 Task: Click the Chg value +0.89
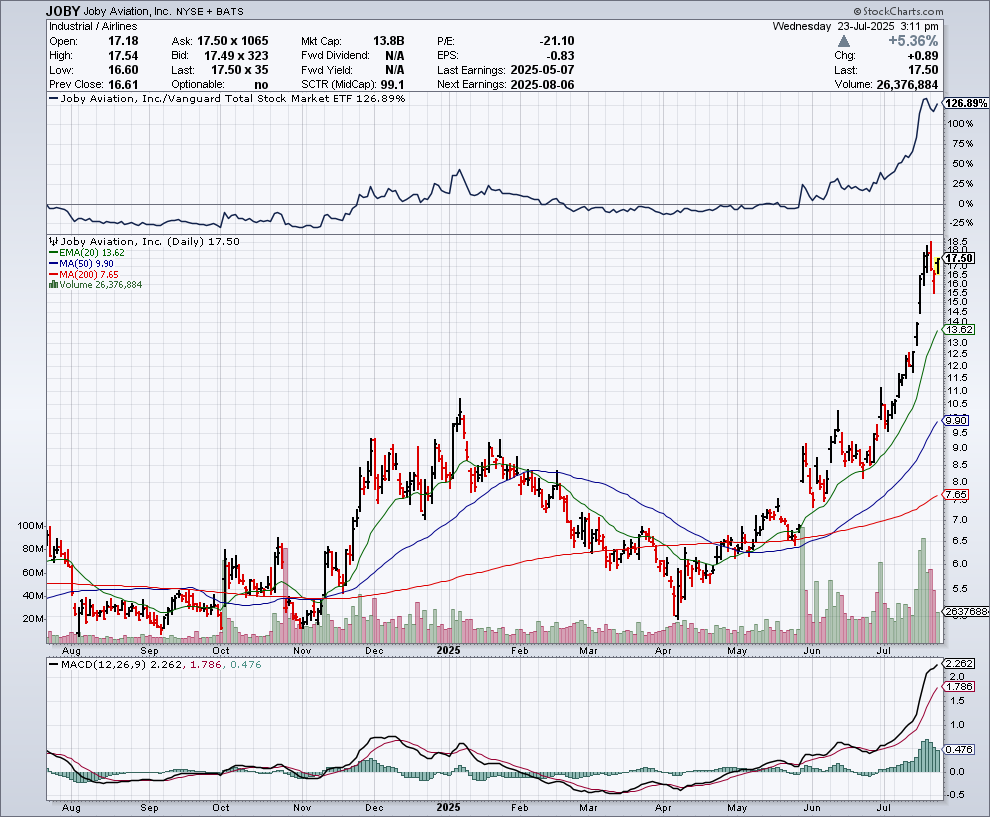point(922,56)
